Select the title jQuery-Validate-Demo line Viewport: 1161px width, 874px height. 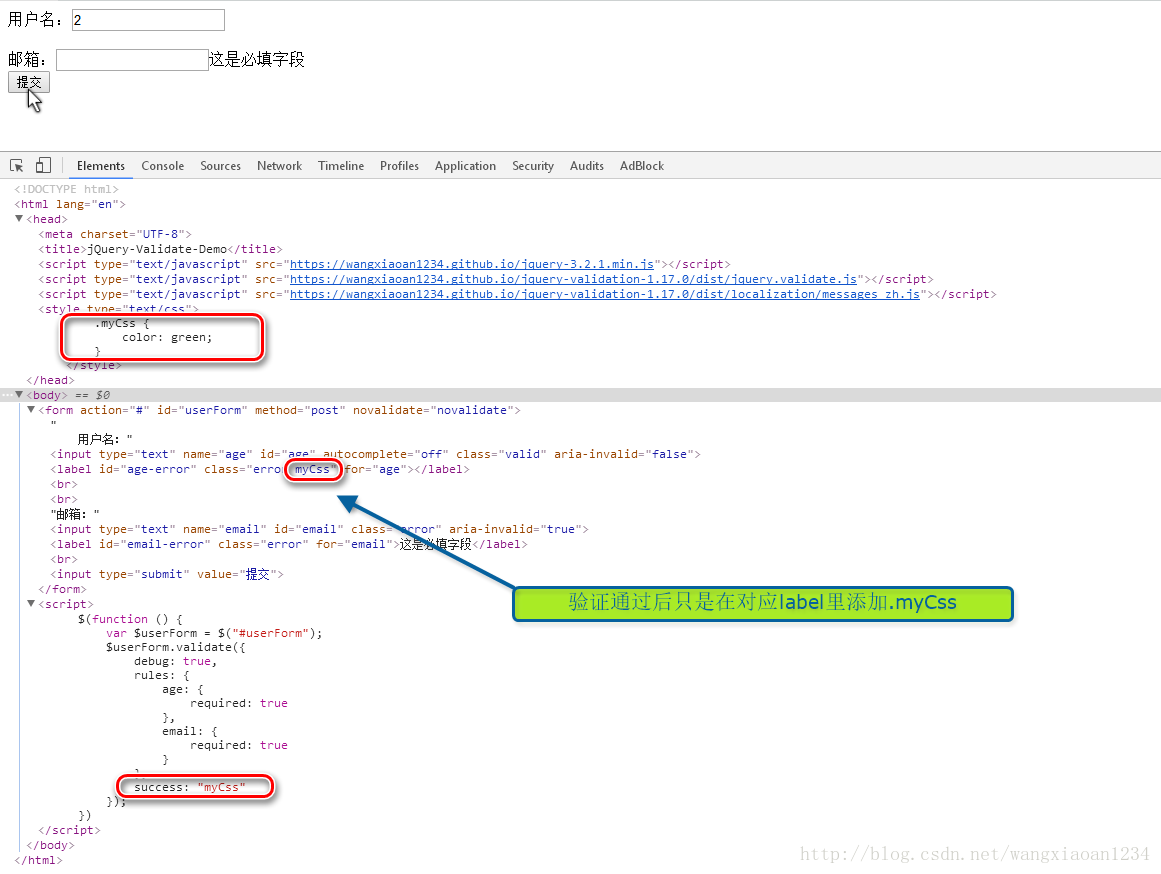click(160, 249)
